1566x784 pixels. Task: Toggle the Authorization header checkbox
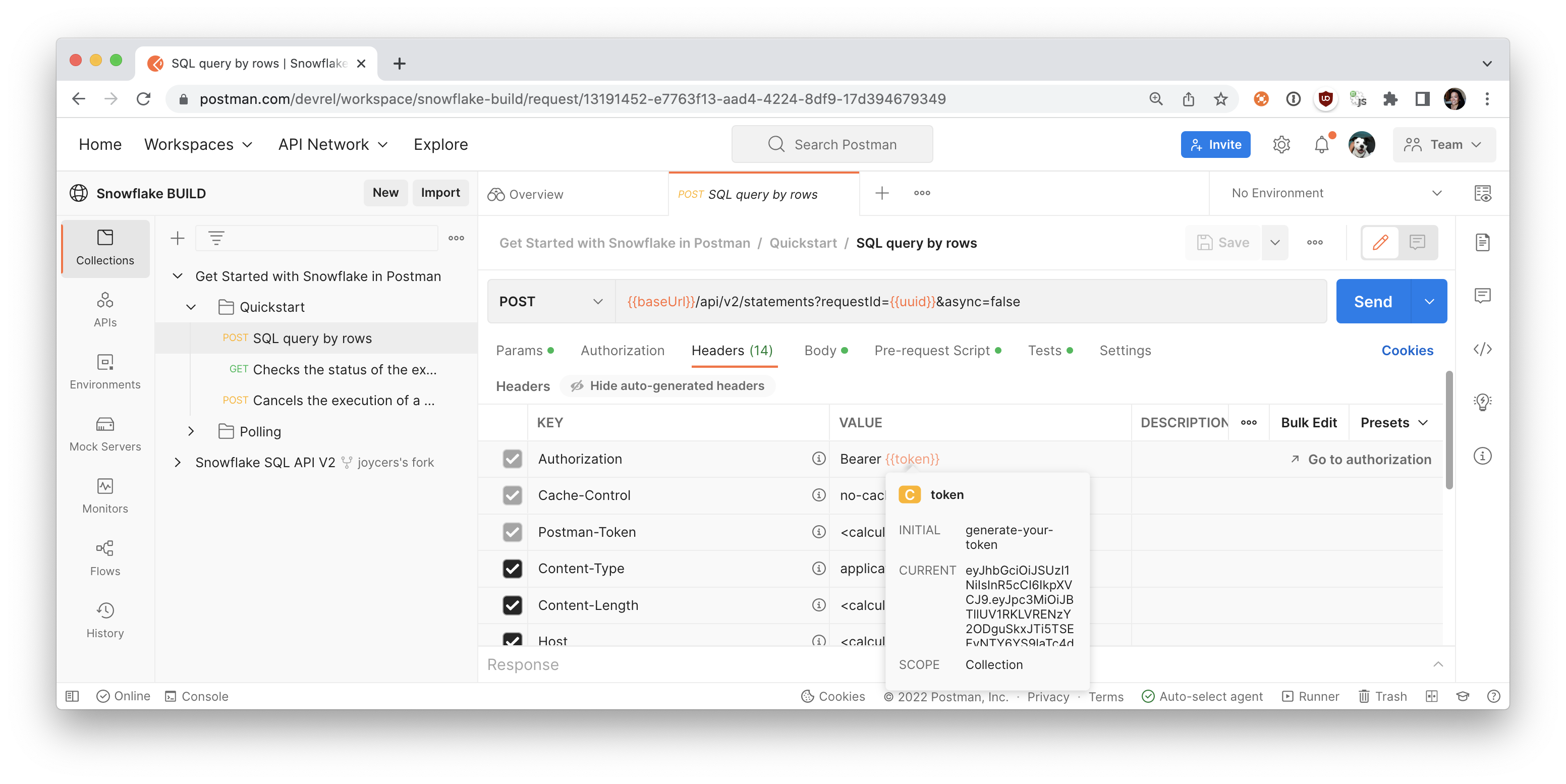[x=512, y=459]
